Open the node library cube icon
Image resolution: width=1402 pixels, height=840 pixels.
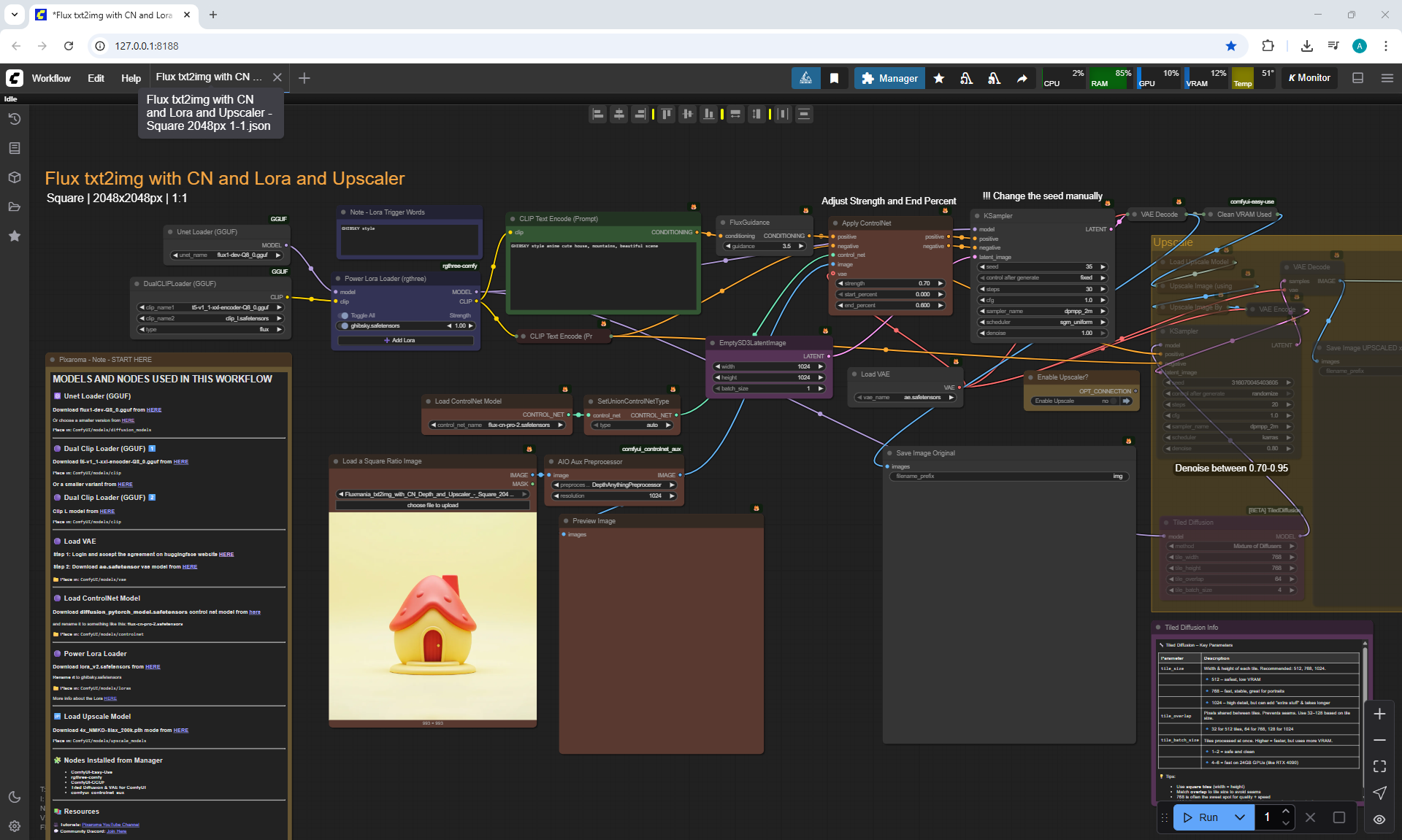pos(15,177)
